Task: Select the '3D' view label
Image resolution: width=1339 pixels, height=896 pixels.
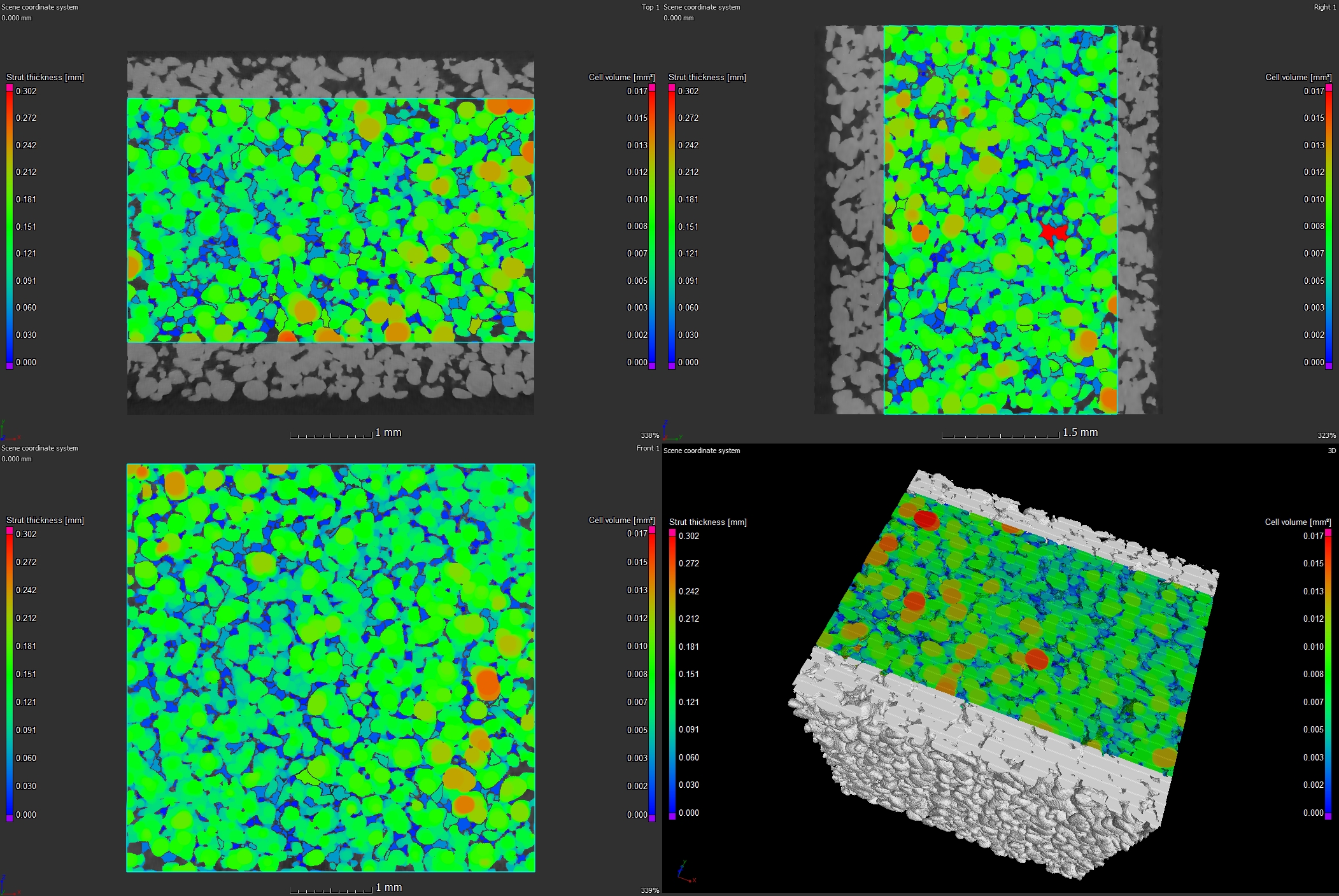Action: click(1331, 451)
